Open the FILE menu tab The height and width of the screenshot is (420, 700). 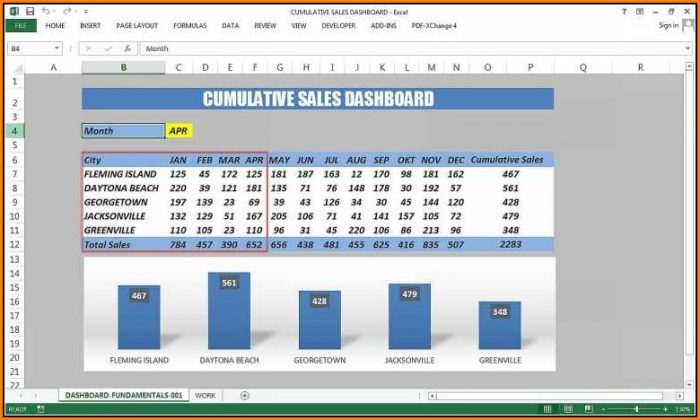coord(19,25)
